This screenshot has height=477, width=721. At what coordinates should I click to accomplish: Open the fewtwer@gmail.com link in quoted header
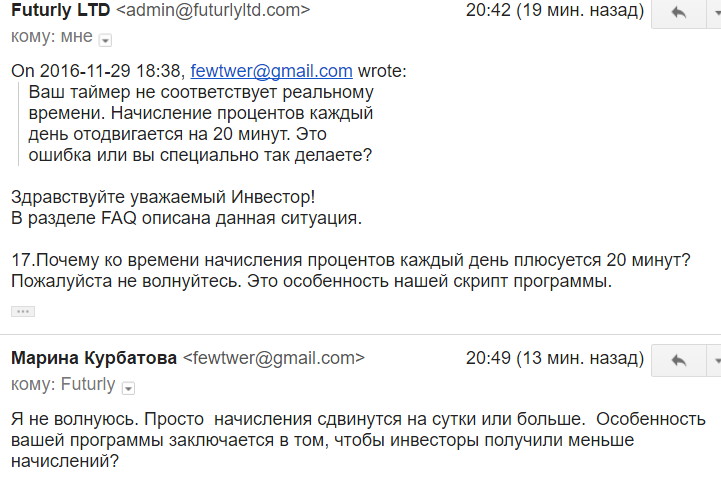coord(271,71)
